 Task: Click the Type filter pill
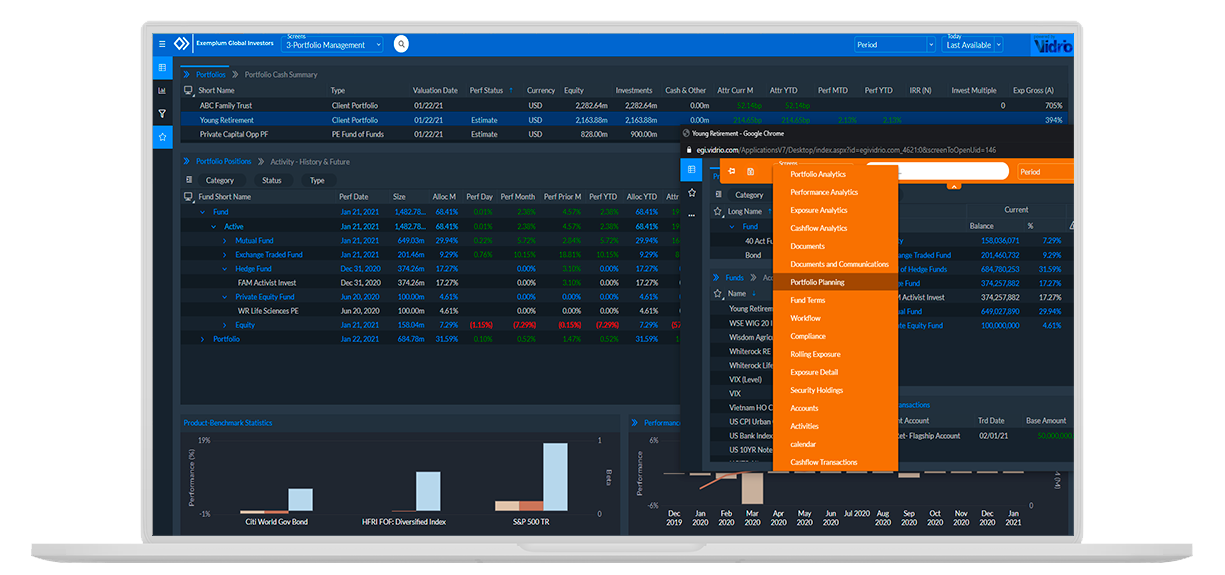pyautogui.click(x=317, y=180)
